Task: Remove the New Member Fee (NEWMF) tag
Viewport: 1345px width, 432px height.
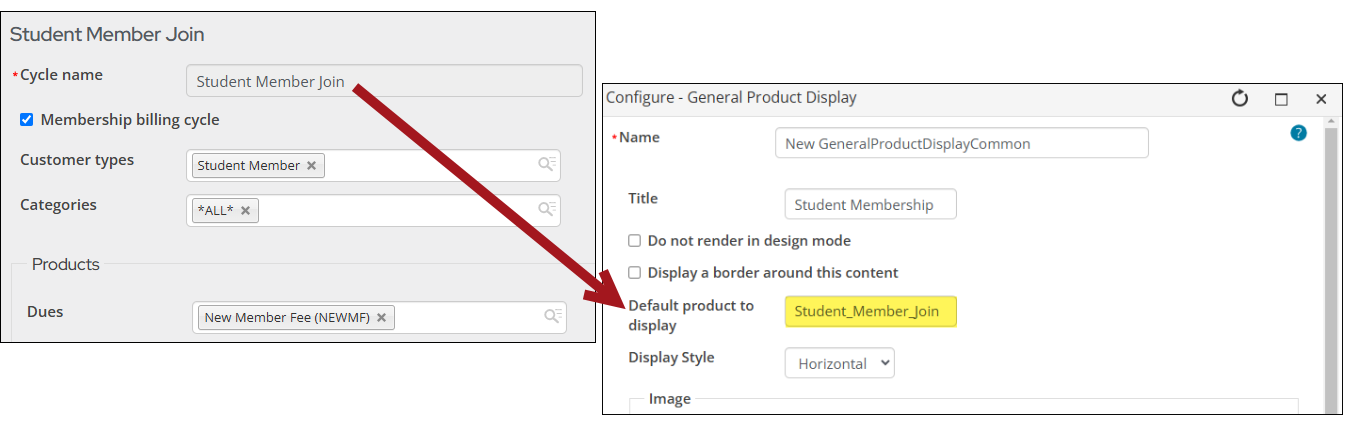Action: point(381,318)
